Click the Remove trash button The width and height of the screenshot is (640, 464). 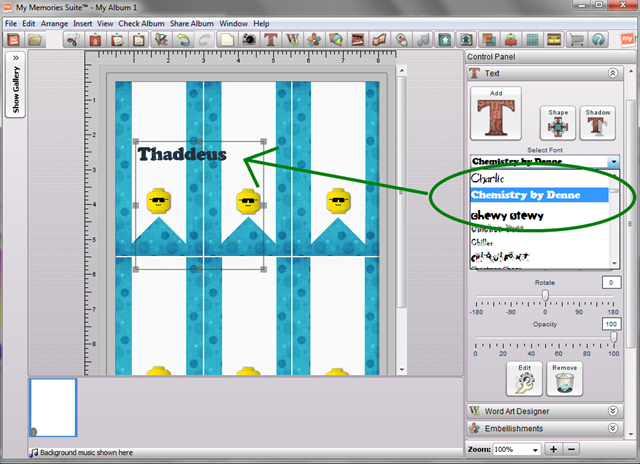point(564,379)
